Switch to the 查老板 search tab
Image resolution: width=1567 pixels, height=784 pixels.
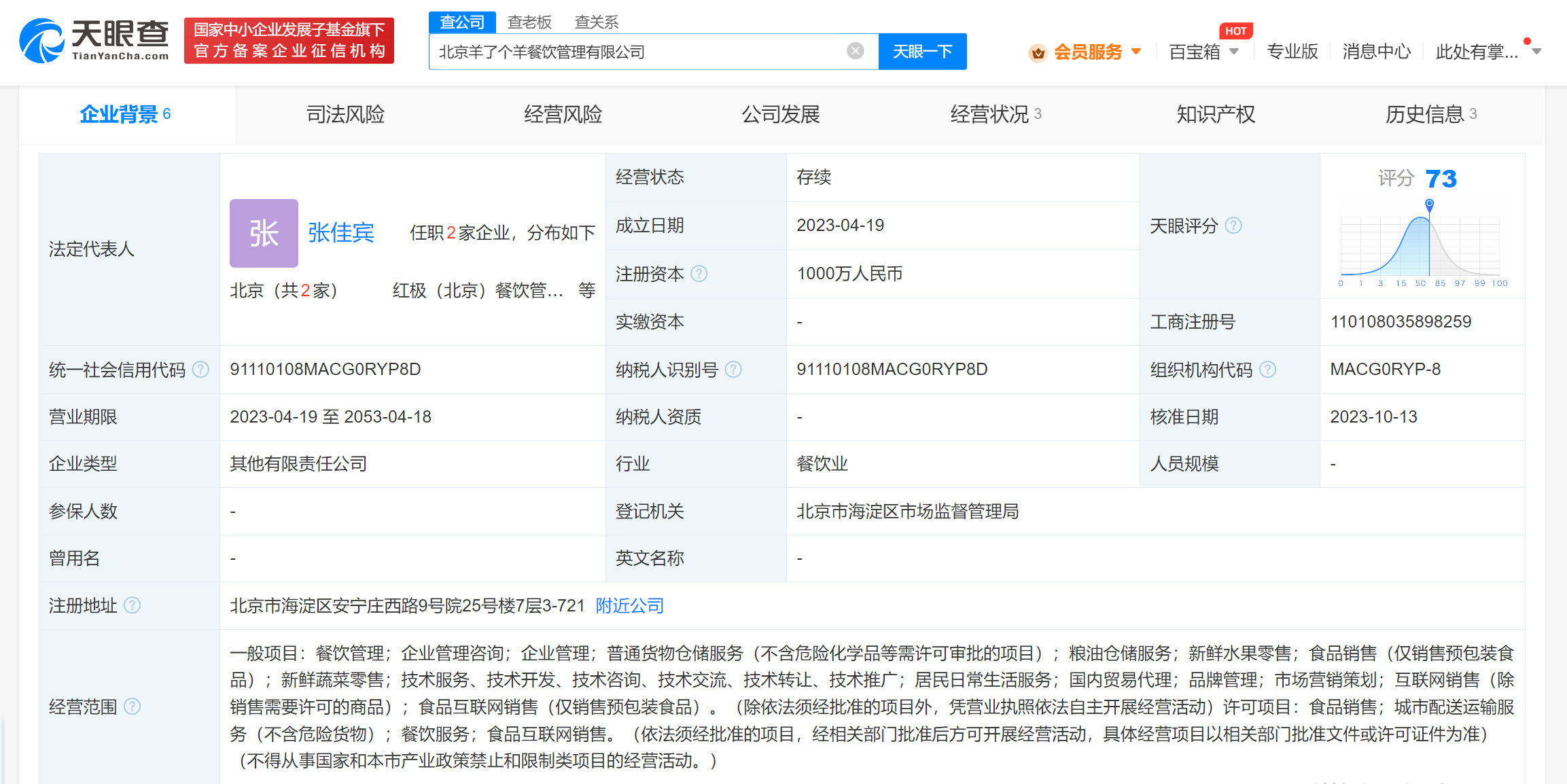[529, 22]
